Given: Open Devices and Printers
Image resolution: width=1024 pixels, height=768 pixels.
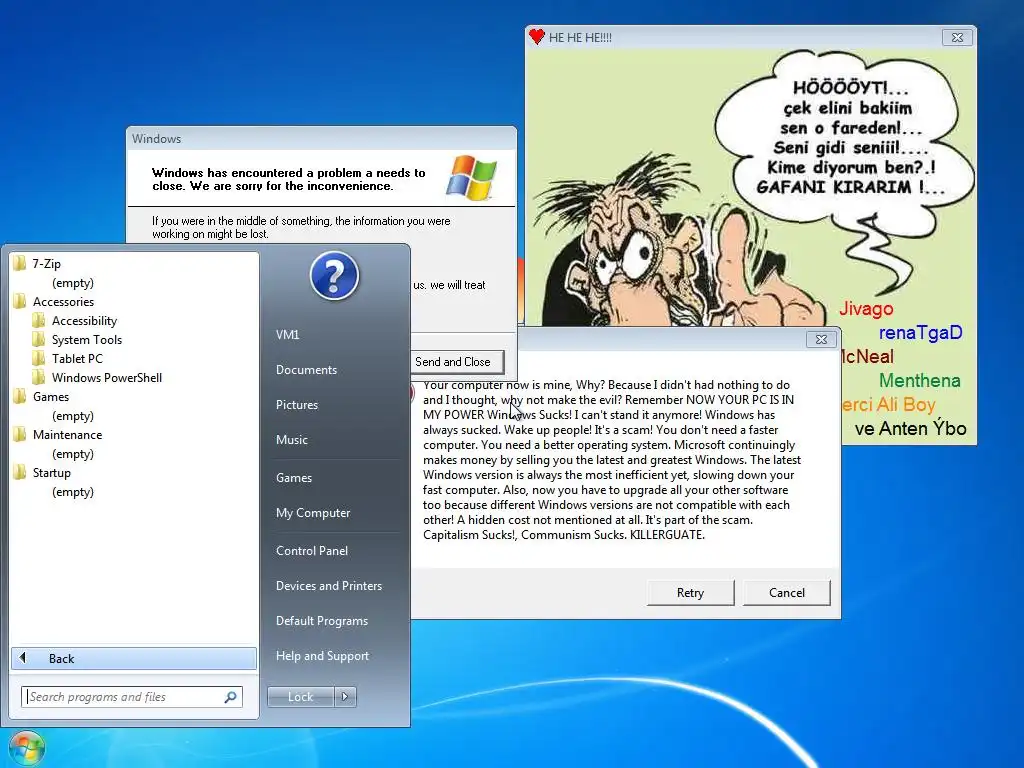Looking at the screenshot, I should (329, 586).
